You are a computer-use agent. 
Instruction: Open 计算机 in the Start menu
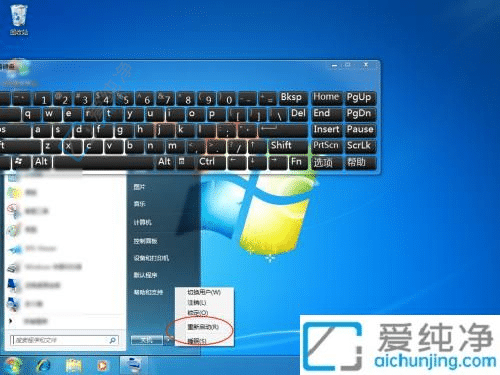pos(143,222)
